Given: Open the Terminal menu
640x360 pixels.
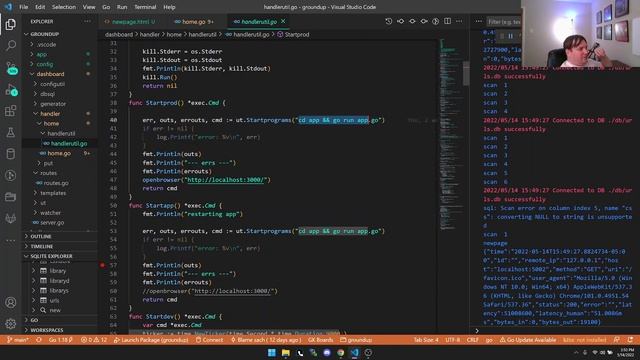Looking at the screenshot, I should coord(145,7).
